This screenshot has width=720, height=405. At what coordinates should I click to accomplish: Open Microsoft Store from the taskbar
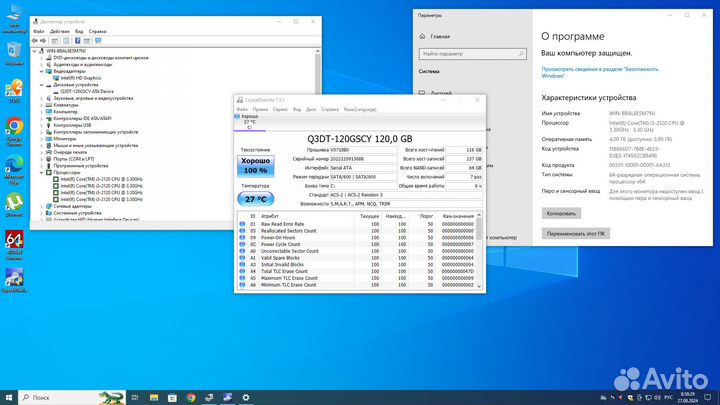(x=172, y=397)
